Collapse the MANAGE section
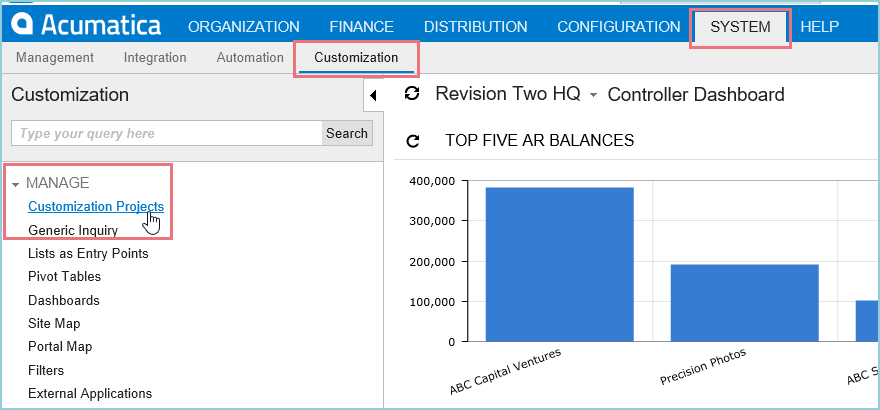The width and height of the screenshot is (880, 410). click(x=16, y=184)
